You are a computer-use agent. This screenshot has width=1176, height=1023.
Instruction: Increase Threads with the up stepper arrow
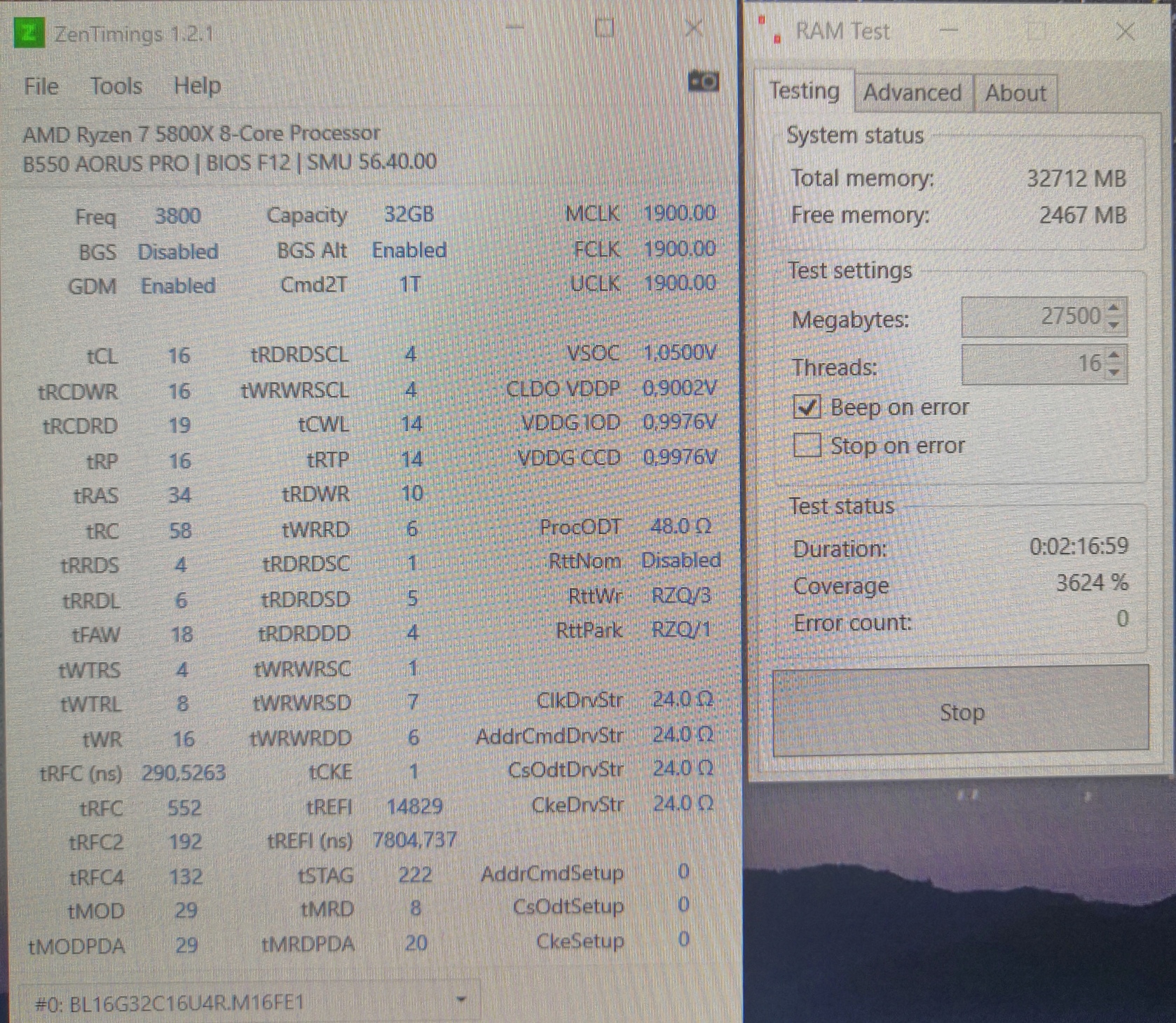pyautogui.click(x=1114, y=354)
